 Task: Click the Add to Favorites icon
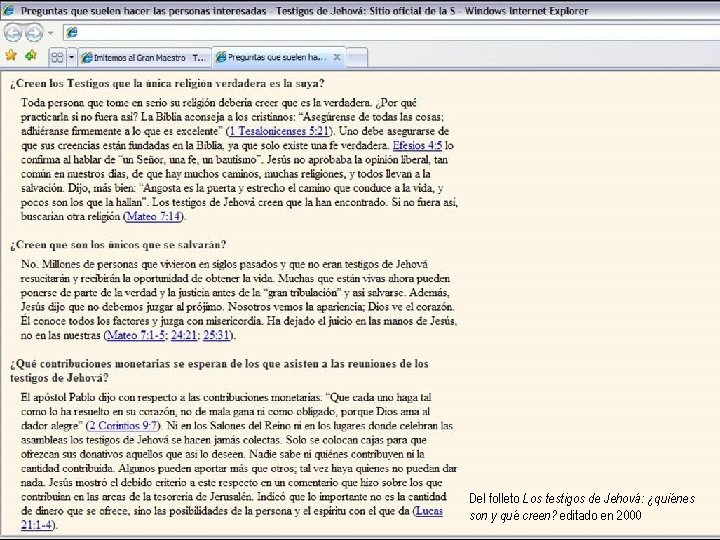coord(31,56)
